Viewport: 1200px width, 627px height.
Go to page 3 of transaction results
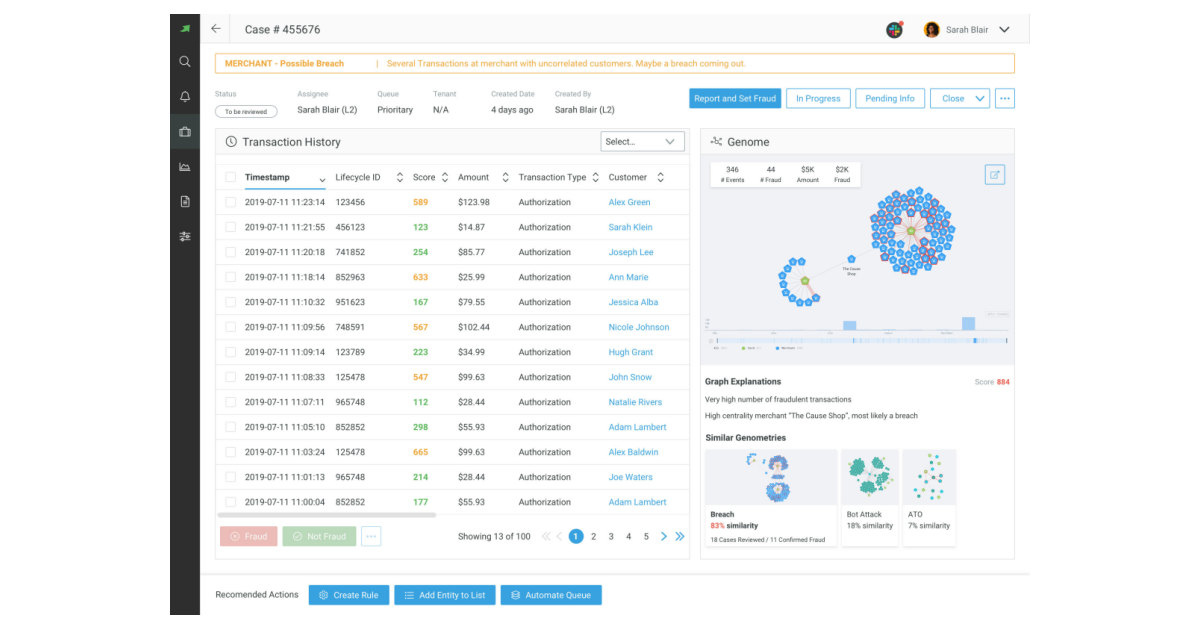pos(612,536)
